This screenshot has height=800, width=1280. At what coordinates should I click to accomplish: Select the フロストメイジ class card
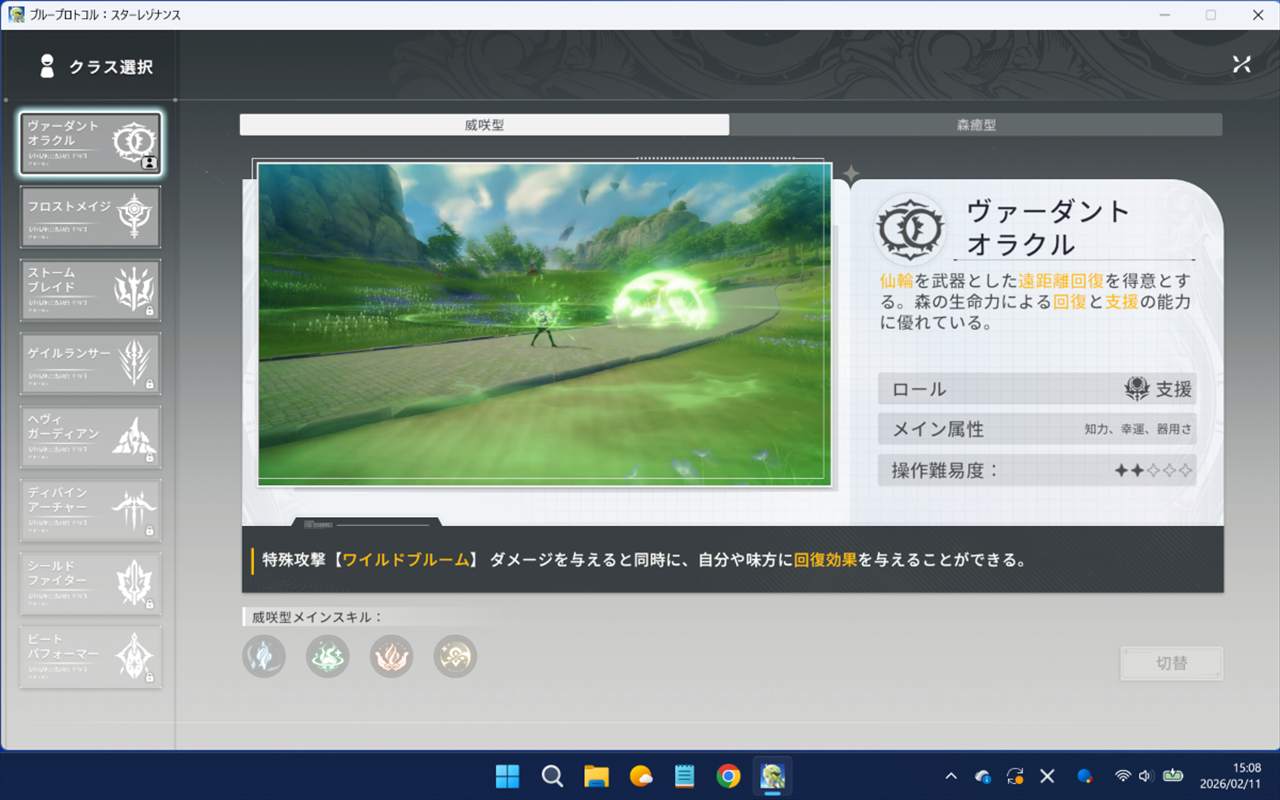[90, 217]
